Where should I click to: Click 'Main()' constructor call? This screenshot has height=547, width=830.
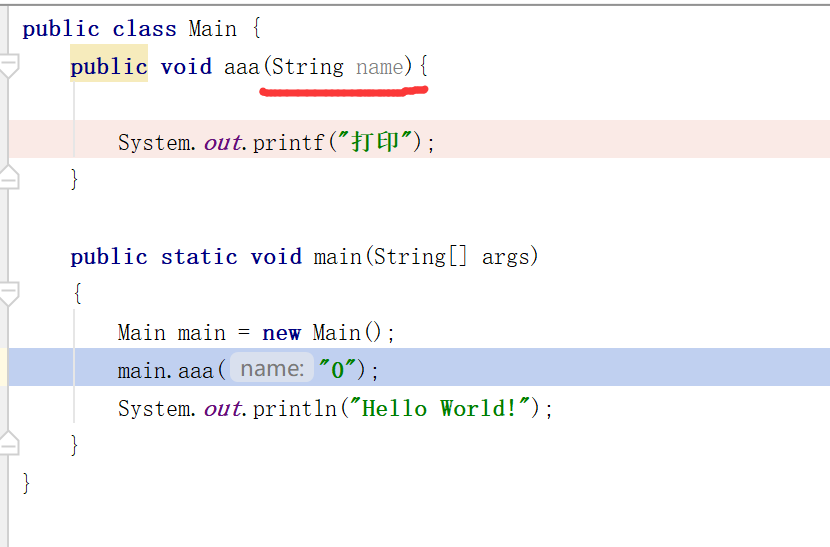tap(347, 333)
